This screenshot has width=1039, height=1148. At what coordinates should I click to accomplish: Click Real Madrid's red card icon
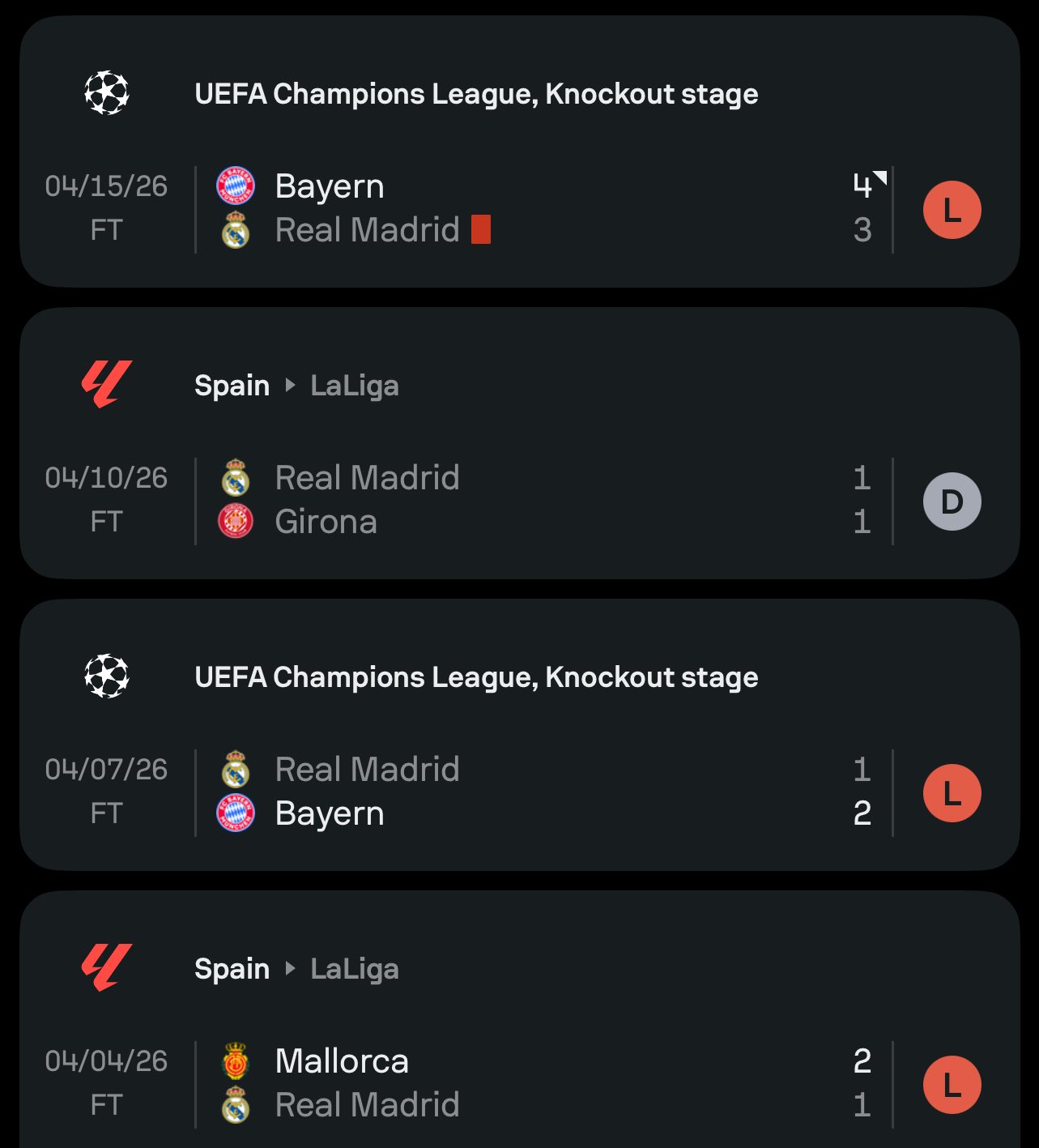coord(481,229)
